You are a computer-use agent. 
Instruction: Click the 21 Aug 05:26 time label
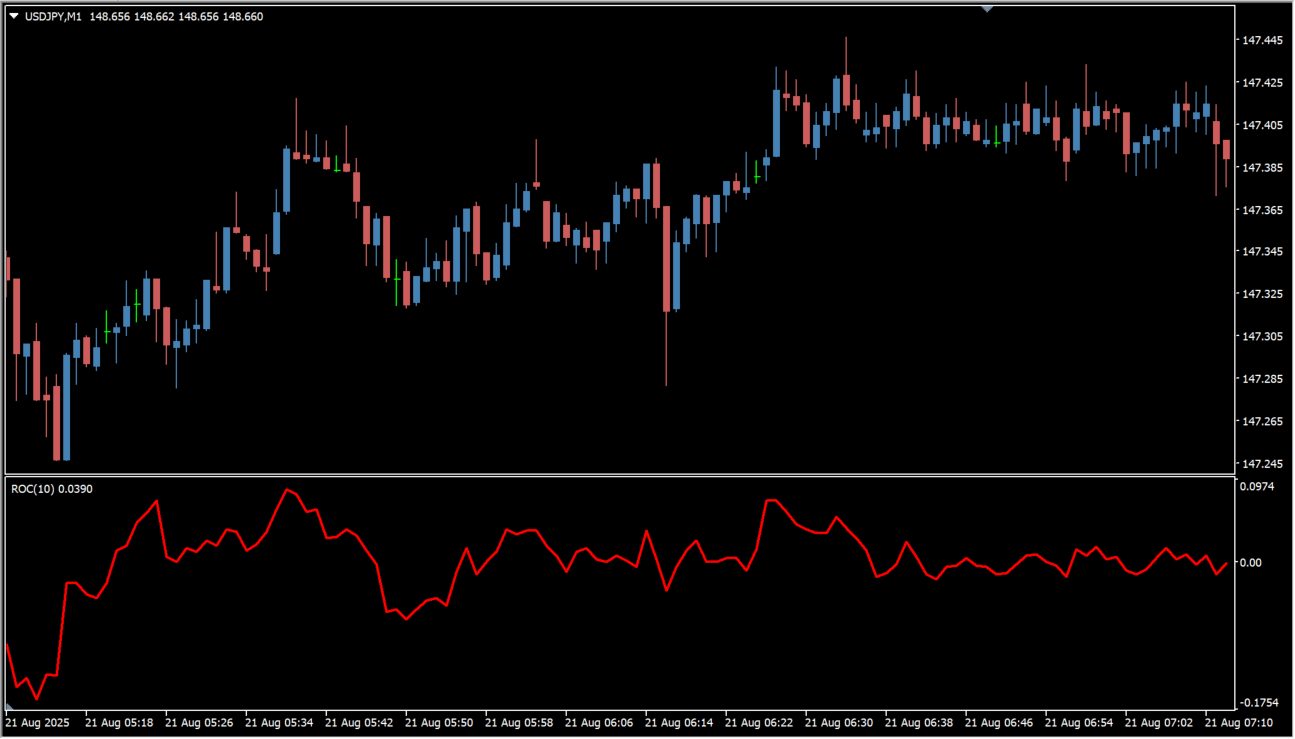(199, 722)
